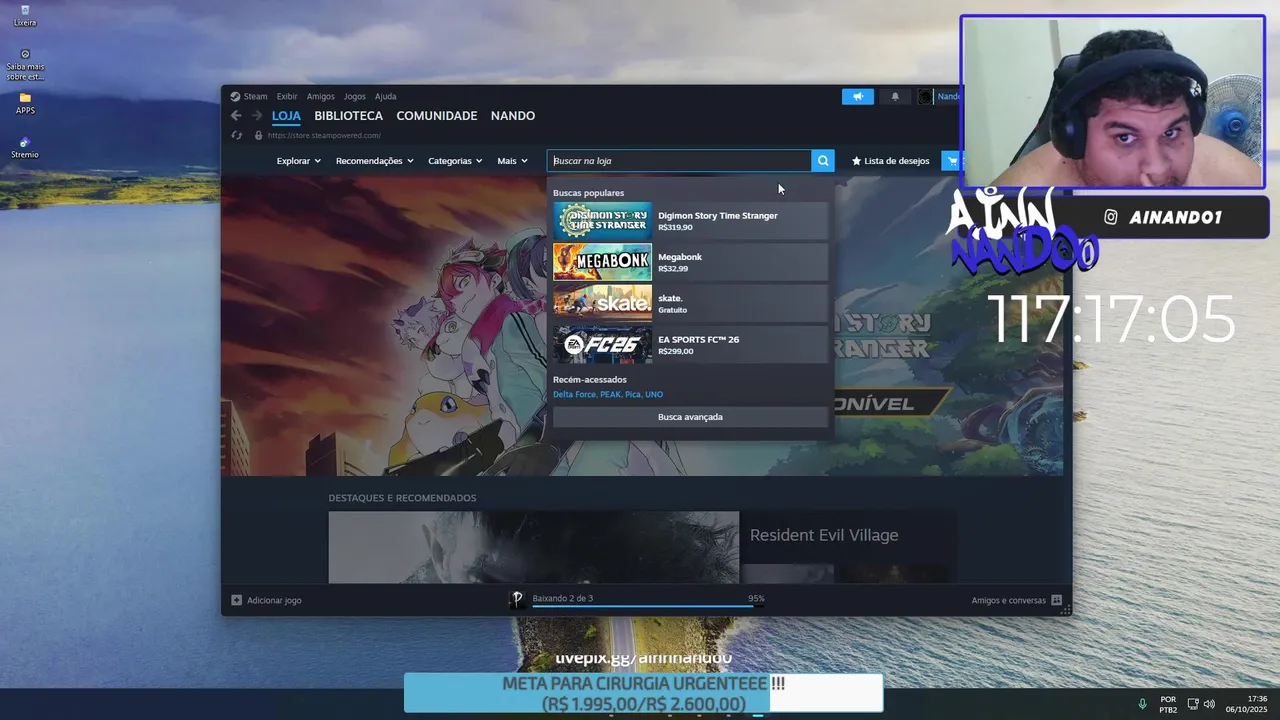Open the megaphone announcements button
Image resolution: width=1280 pixels, height=720 pixels.
click(858, 97)
